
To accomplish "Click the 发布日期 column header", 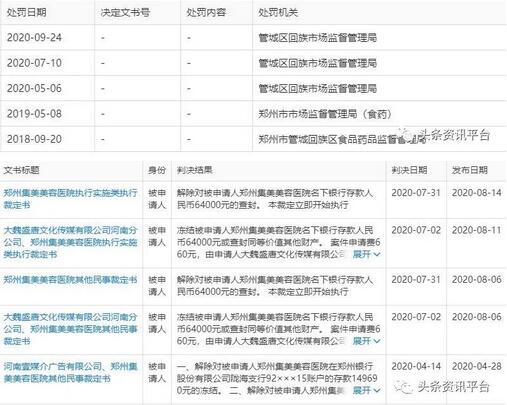I will coord(470,170).
